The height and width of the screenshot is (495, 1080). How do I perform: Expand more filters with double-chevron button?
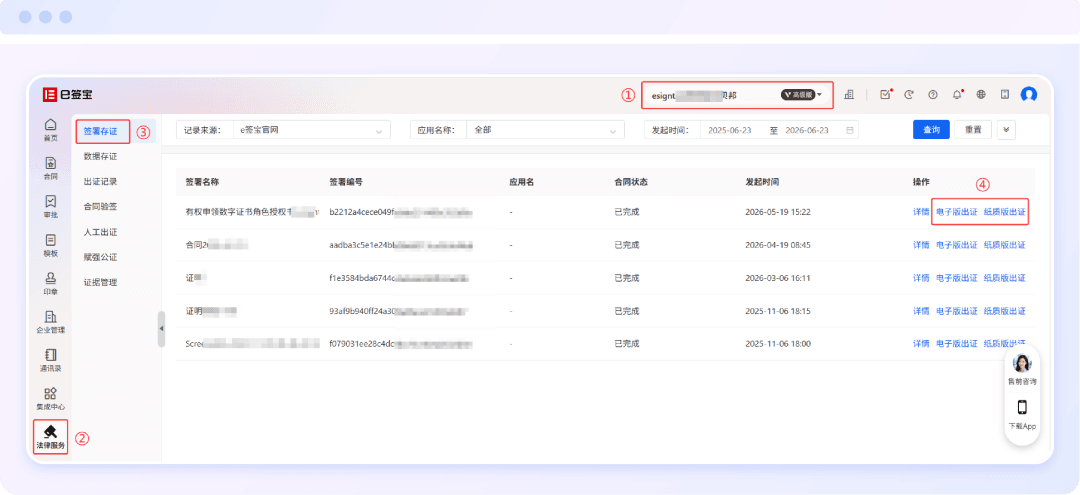(1006, 130)
